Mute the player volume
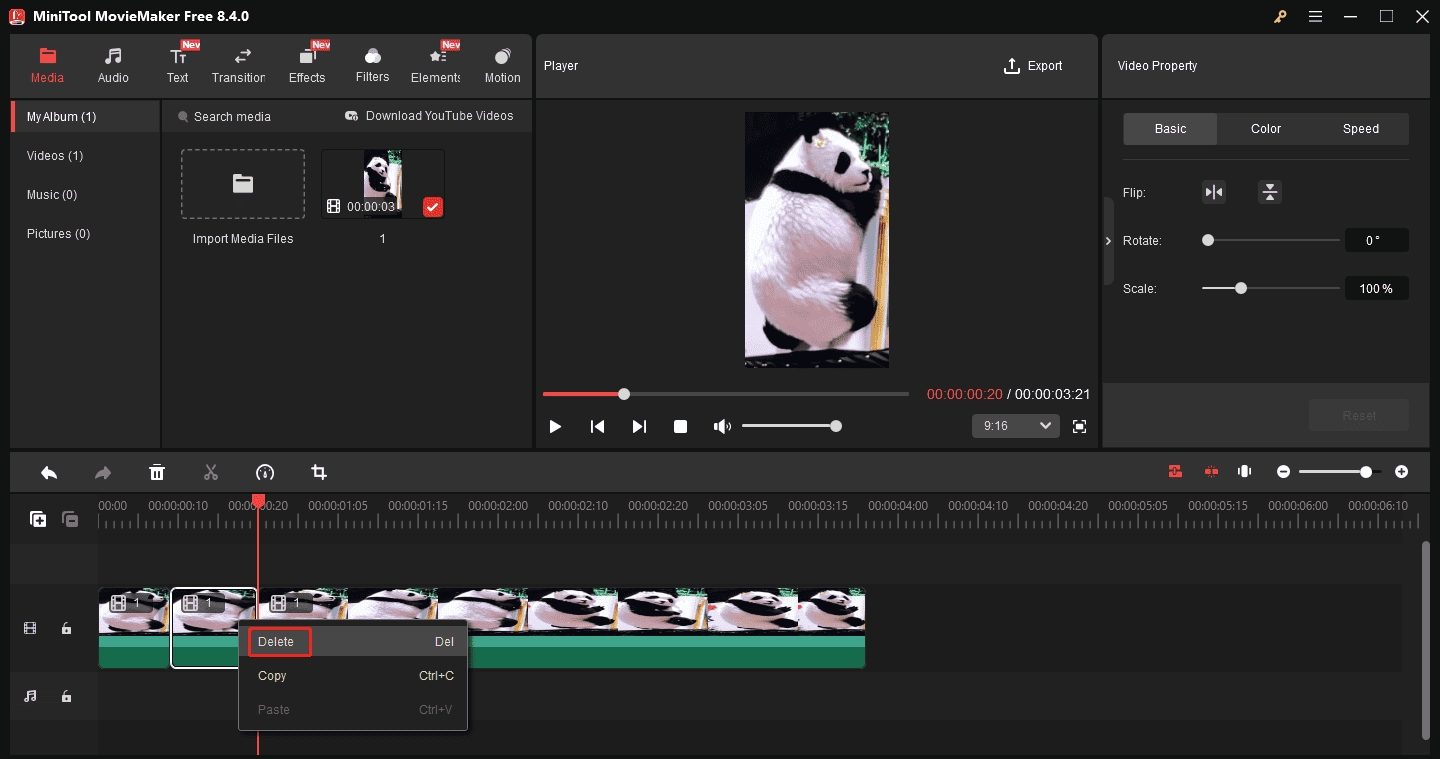Screen dimensions: 1440x759 click(x=722, y=425)
